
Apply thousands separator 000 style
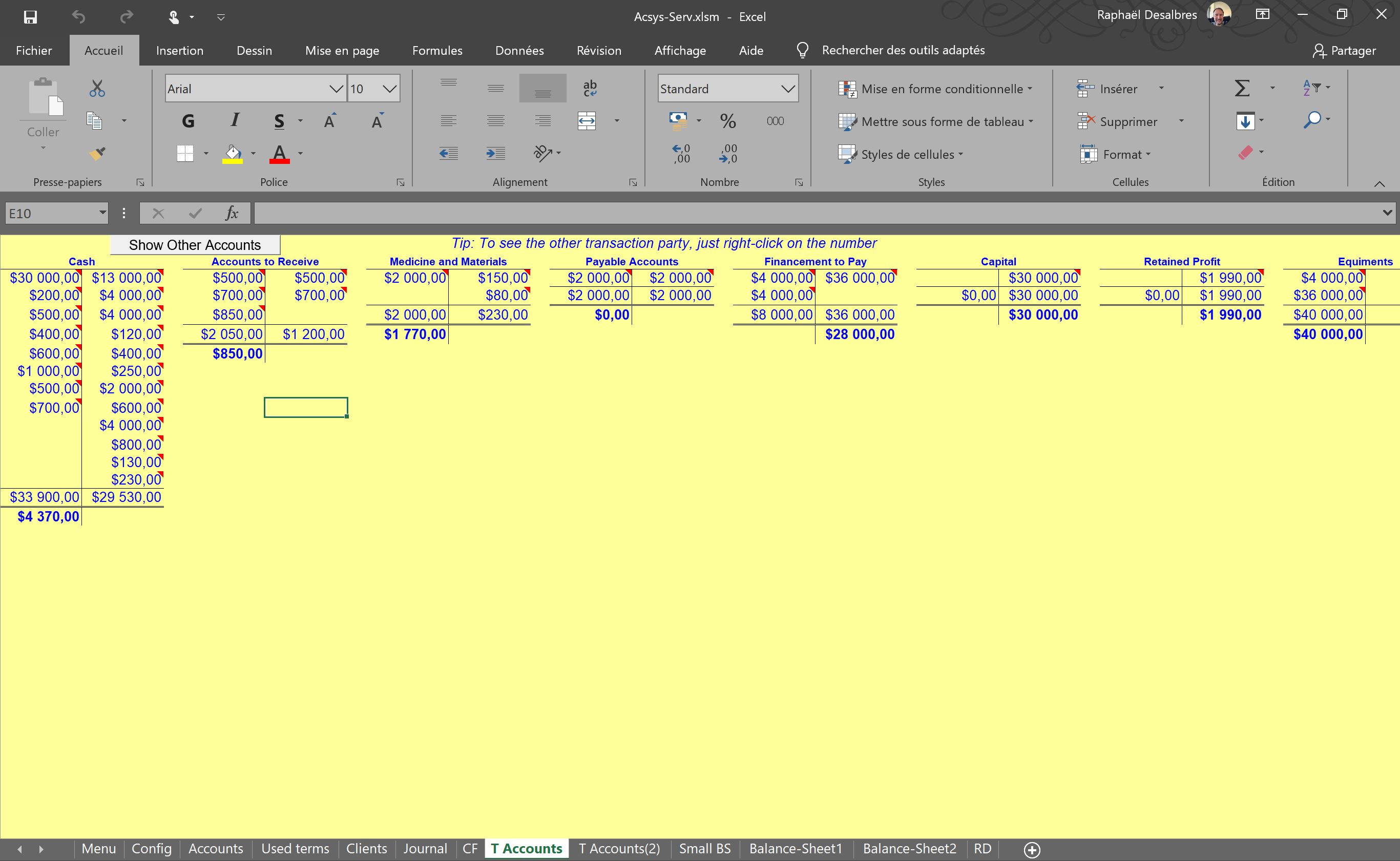pos(775,121)
